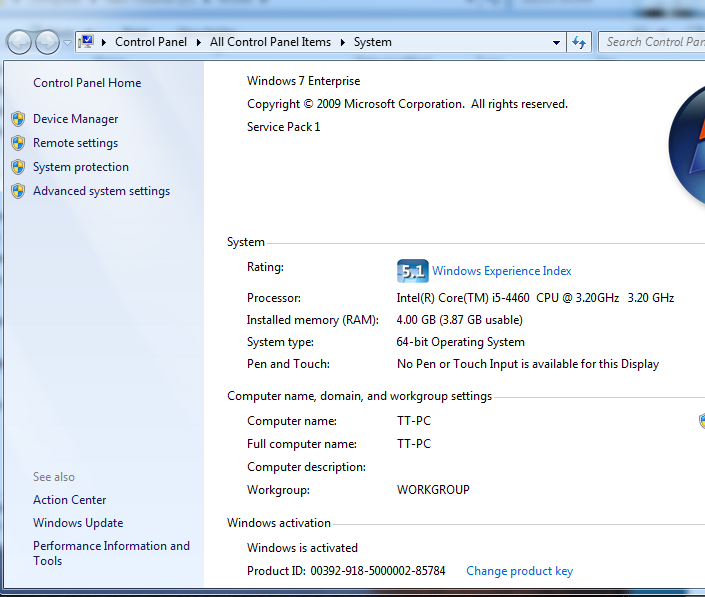Open Action Center under See also
Image resolution: width=705 pixels, height=597 pixels.
[x=70, y=500]
